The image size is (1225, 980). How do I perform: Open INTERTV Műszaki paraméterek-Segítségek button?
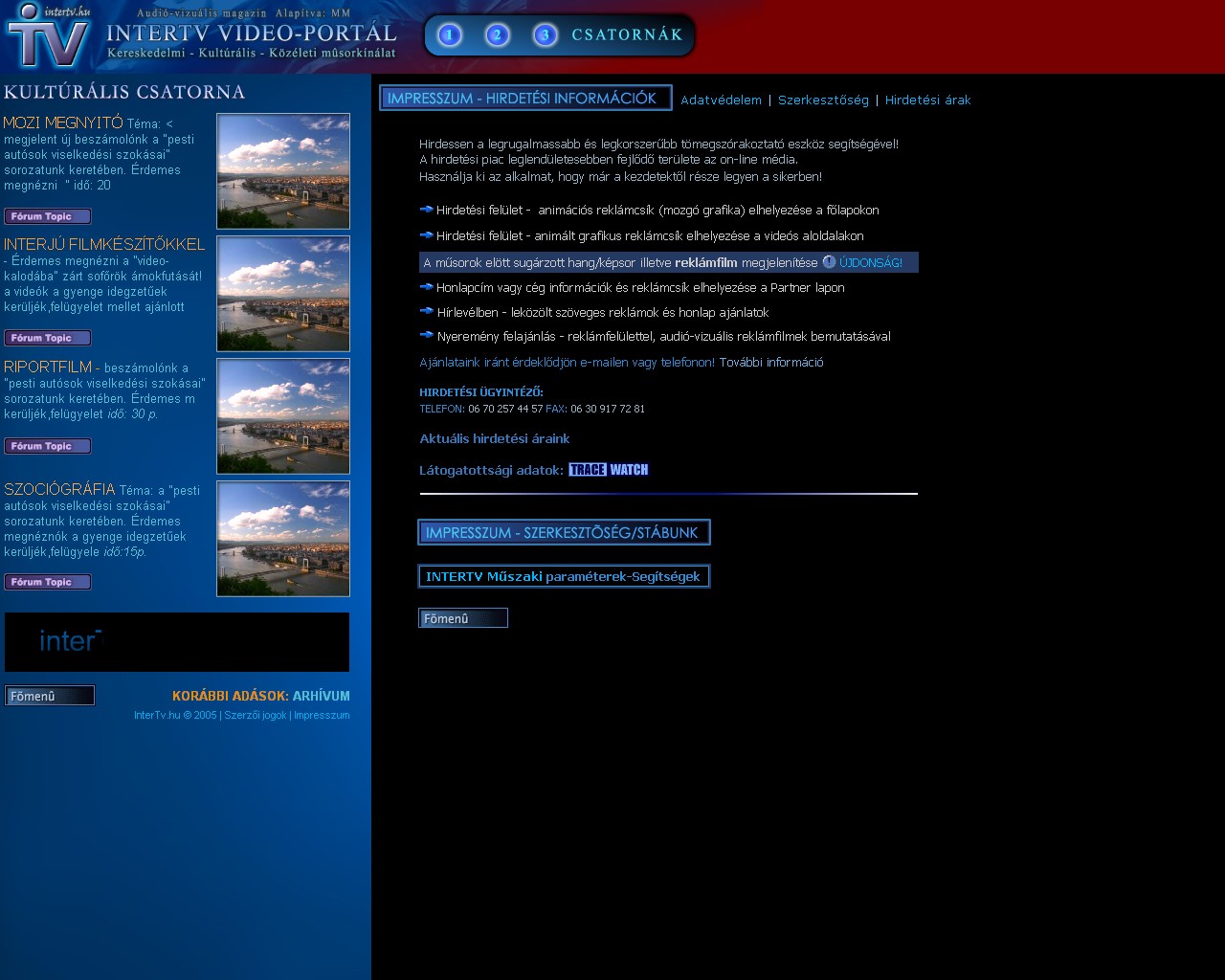[564, 576]
